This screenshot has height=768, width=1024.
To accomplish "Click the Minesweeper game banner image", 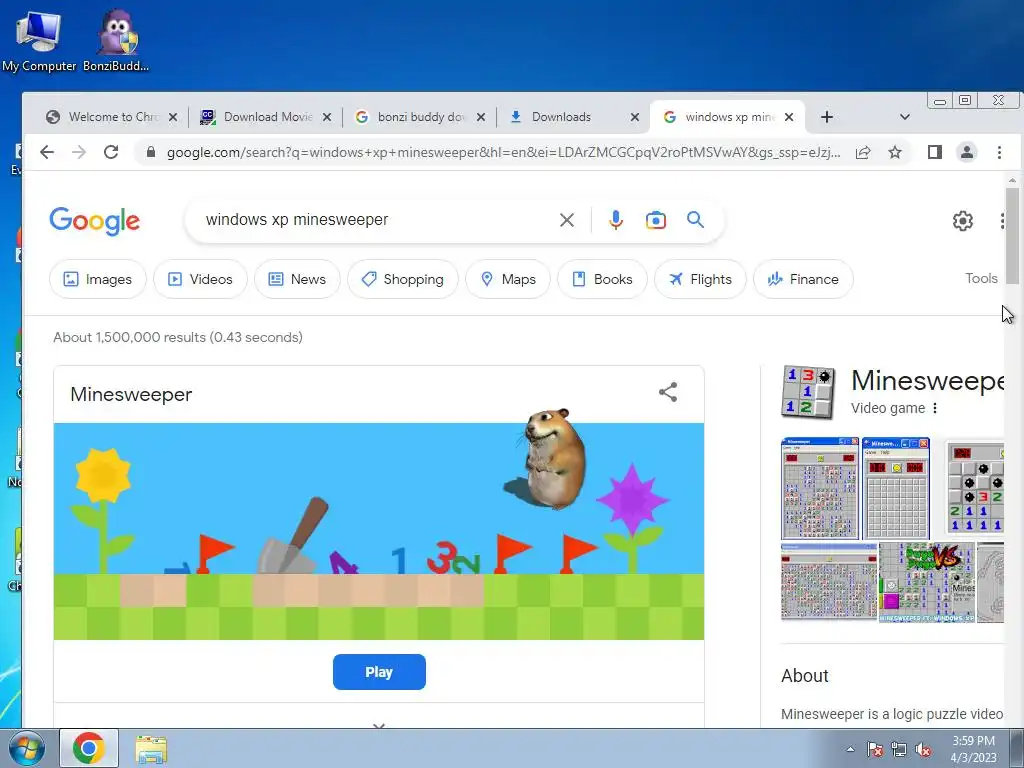I will click(x=379, y=531).
